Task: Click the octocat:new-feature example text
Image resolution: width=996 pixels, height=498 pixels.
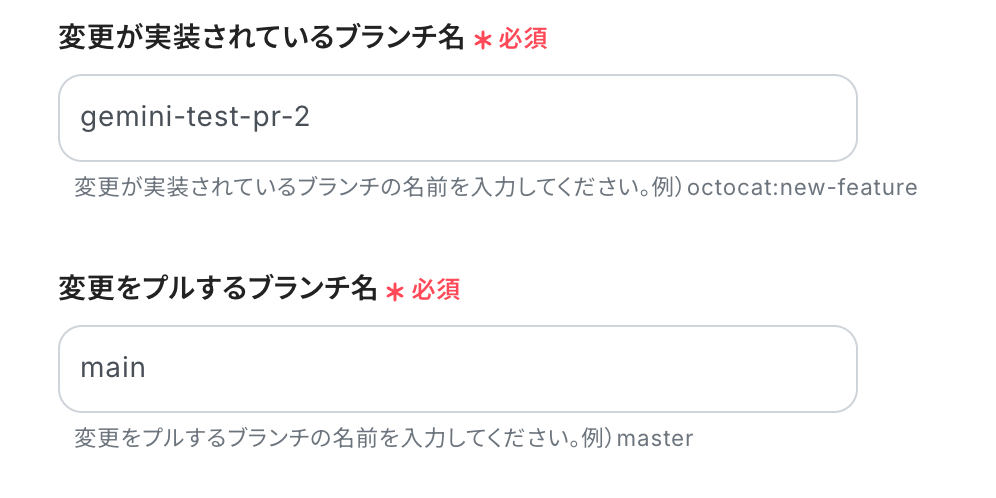Action: point(802,187)
